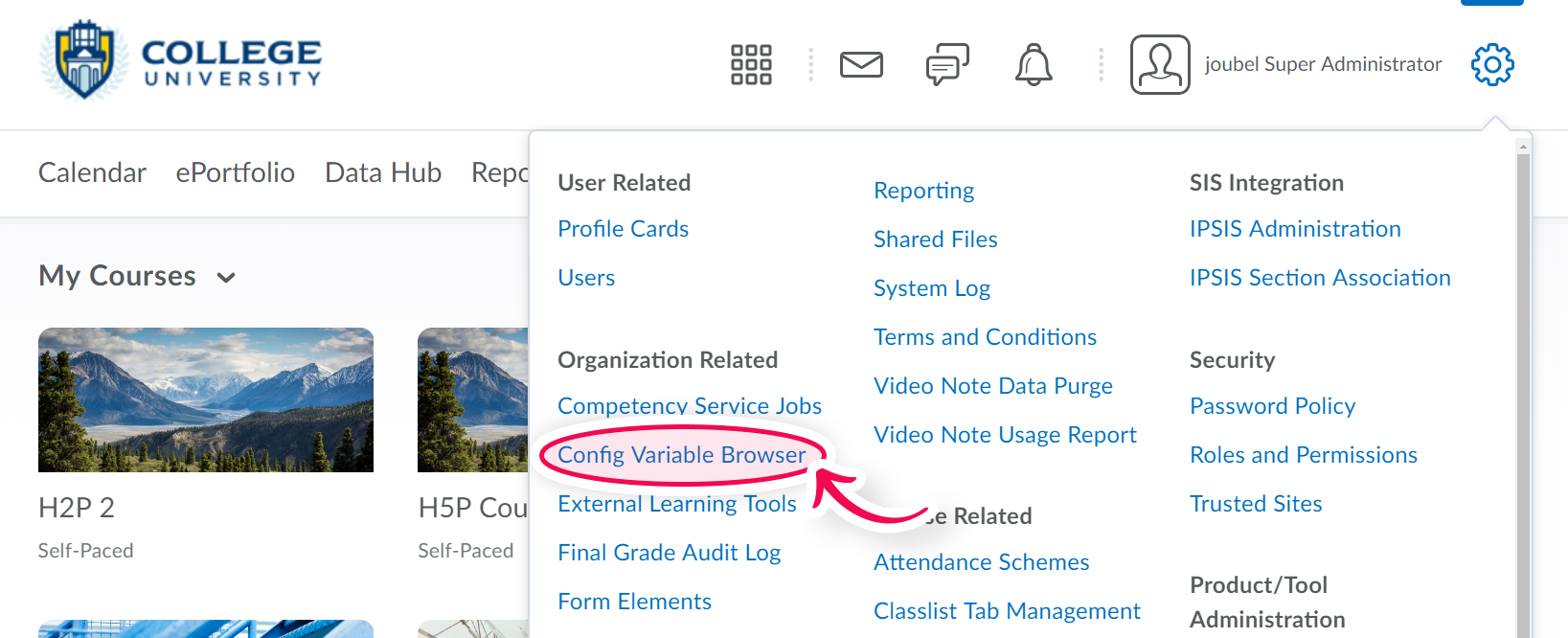Expand the My Courses dropdown chevron
1568x638 pixels.
227,278
